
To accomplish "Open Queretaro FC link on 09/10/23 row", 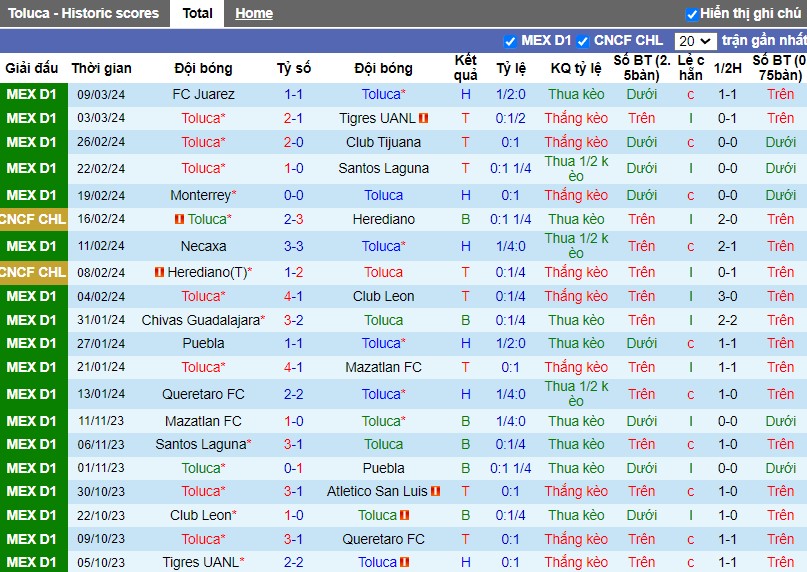I will click(383, 539).
